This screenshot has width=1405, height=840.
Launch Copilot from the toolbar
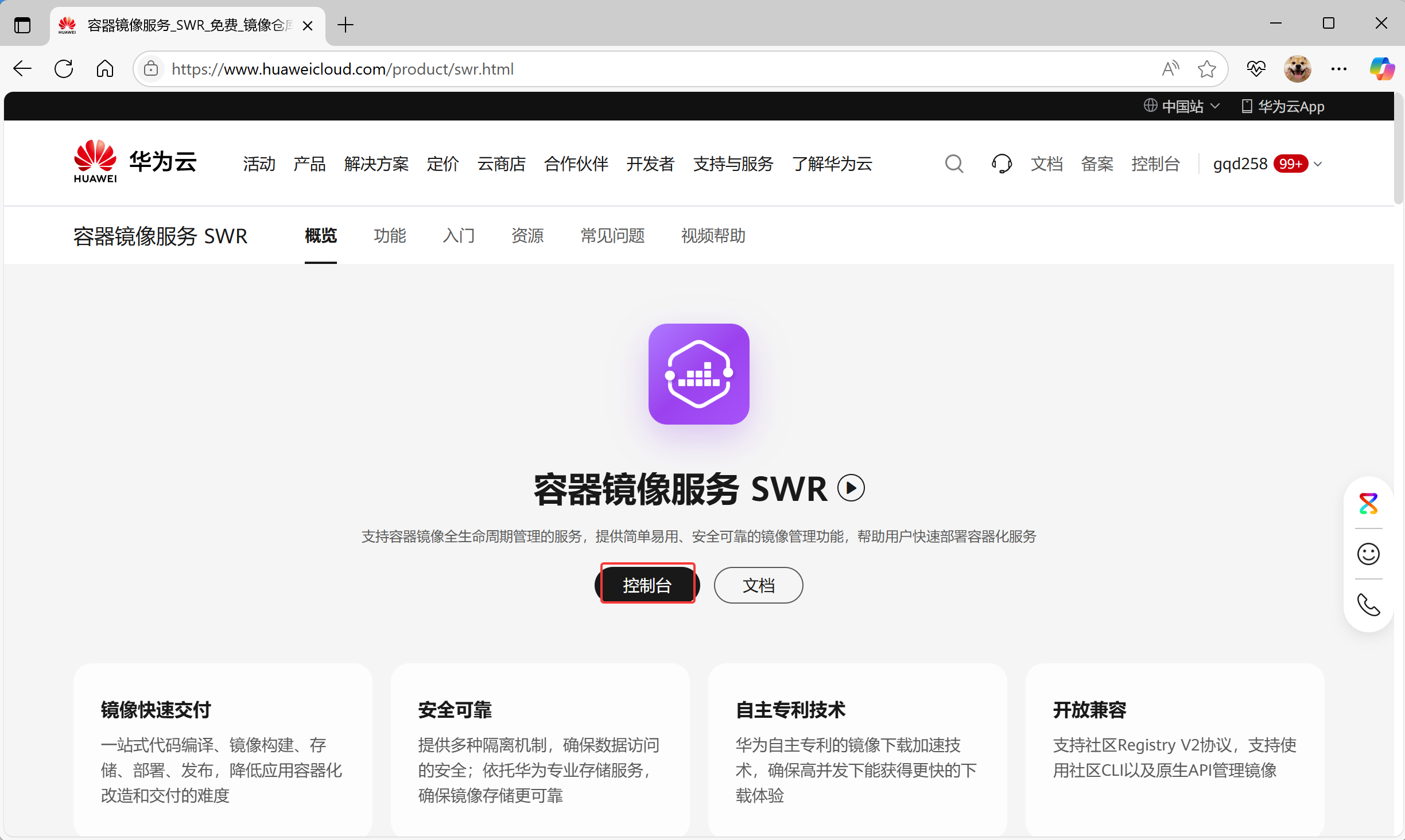pyautogui.click(x=1382, y=69)
